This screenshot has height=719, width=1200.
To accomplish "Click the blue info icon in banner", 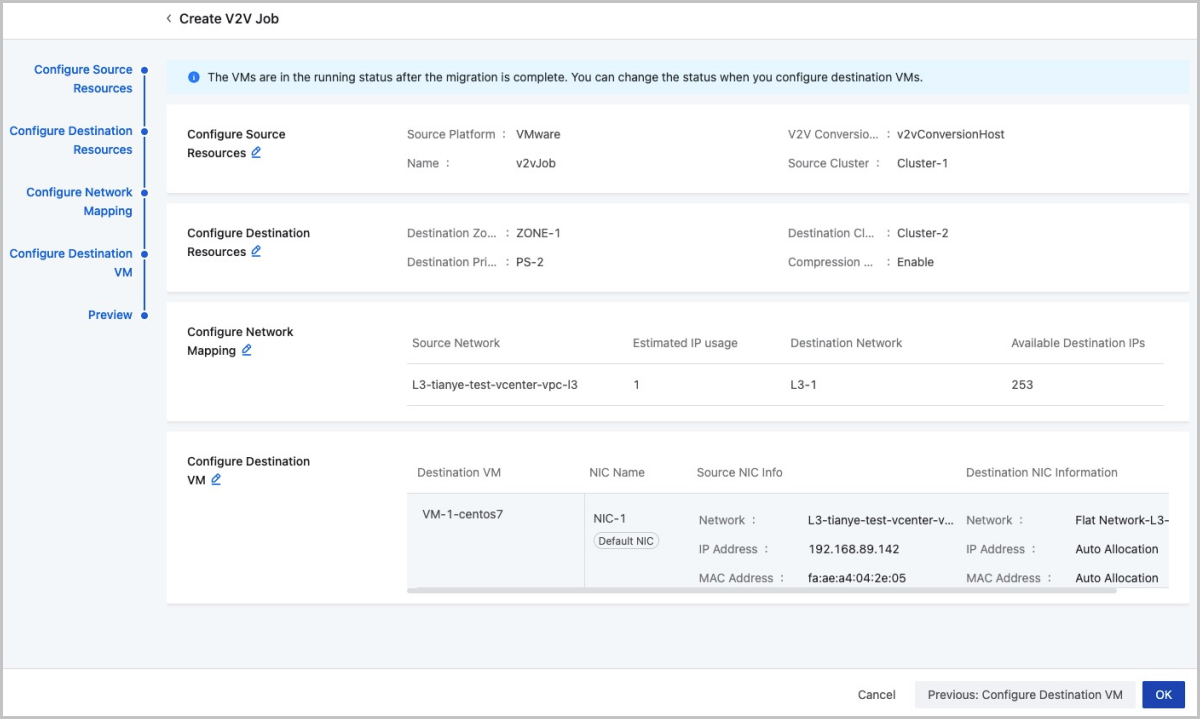I will [x=193, y=77].
